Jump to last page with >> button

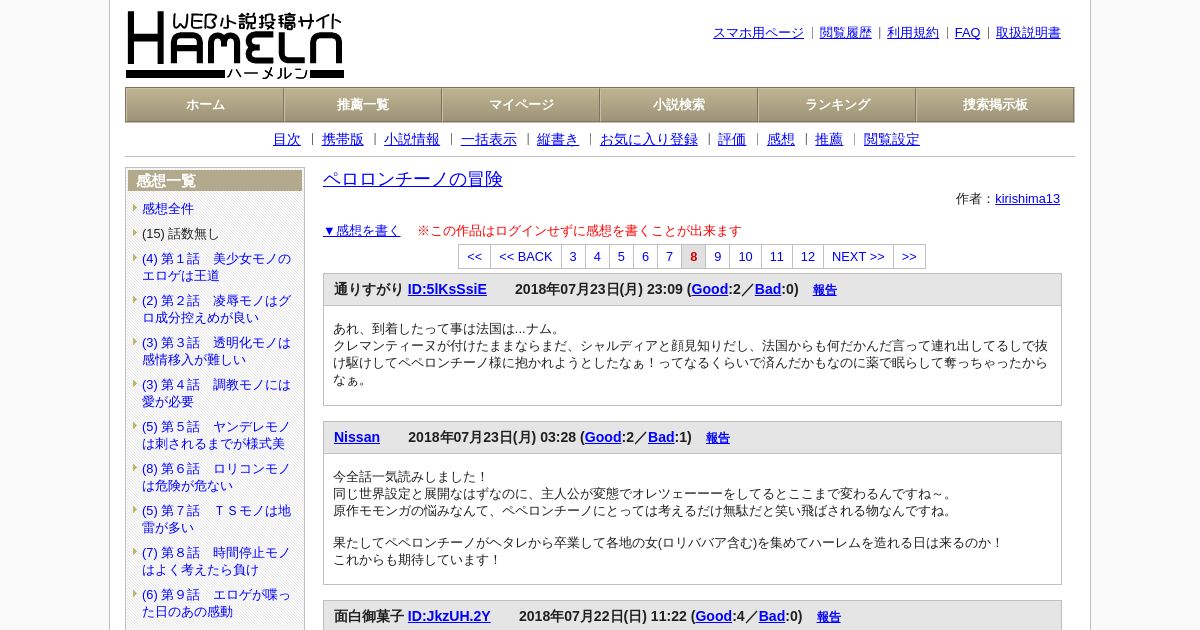909,257
